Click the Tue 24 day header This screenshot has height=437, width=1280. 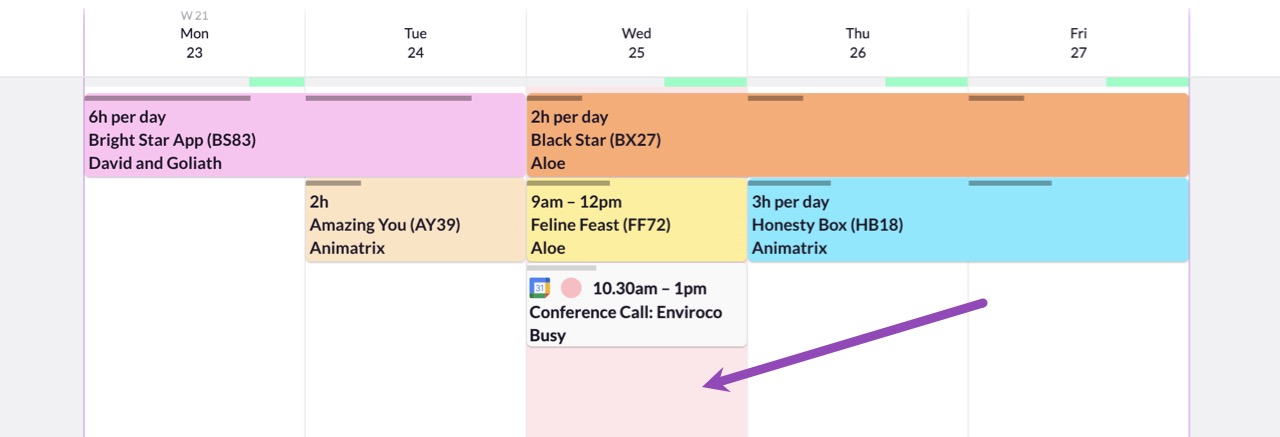point(415,43)
